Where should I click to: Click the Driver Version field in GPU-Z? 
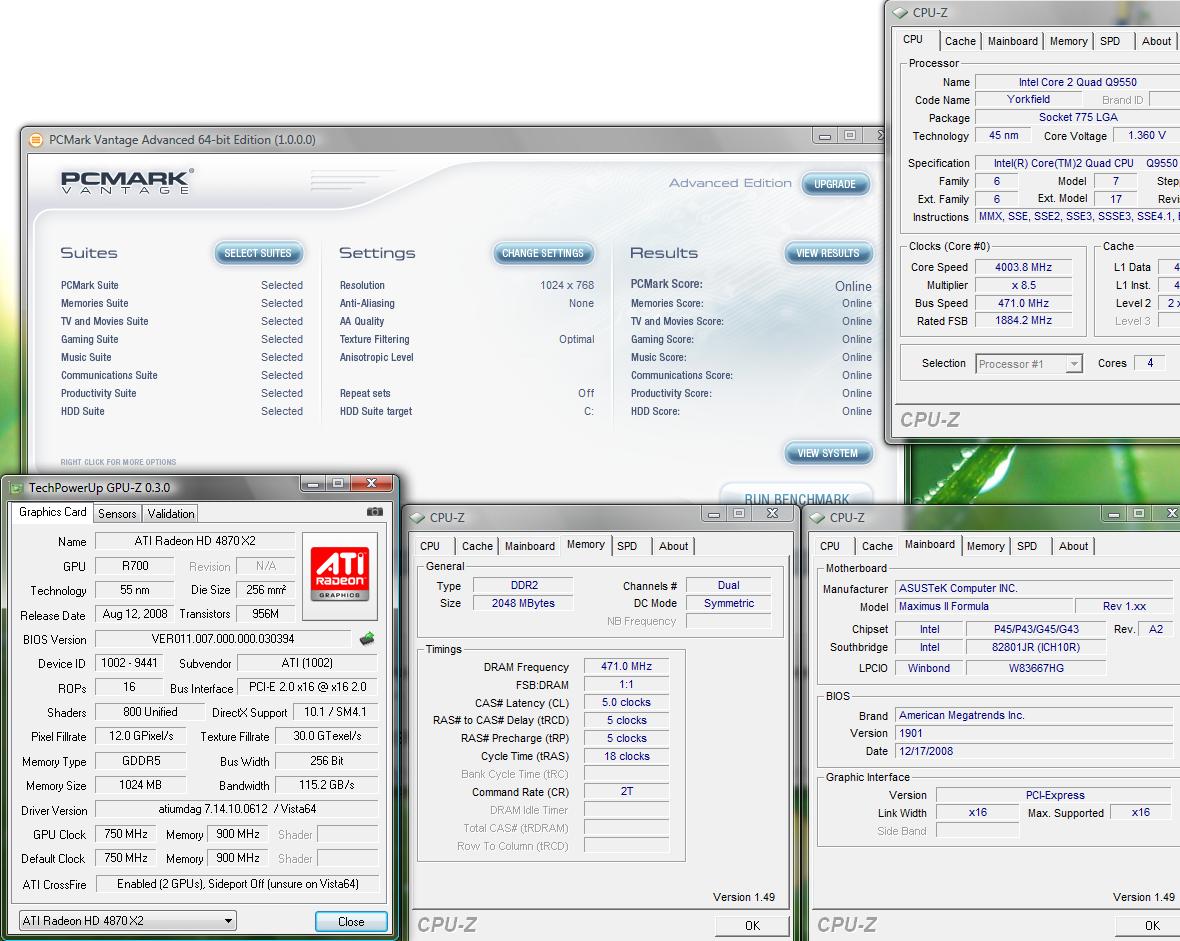tap(236, 809)
